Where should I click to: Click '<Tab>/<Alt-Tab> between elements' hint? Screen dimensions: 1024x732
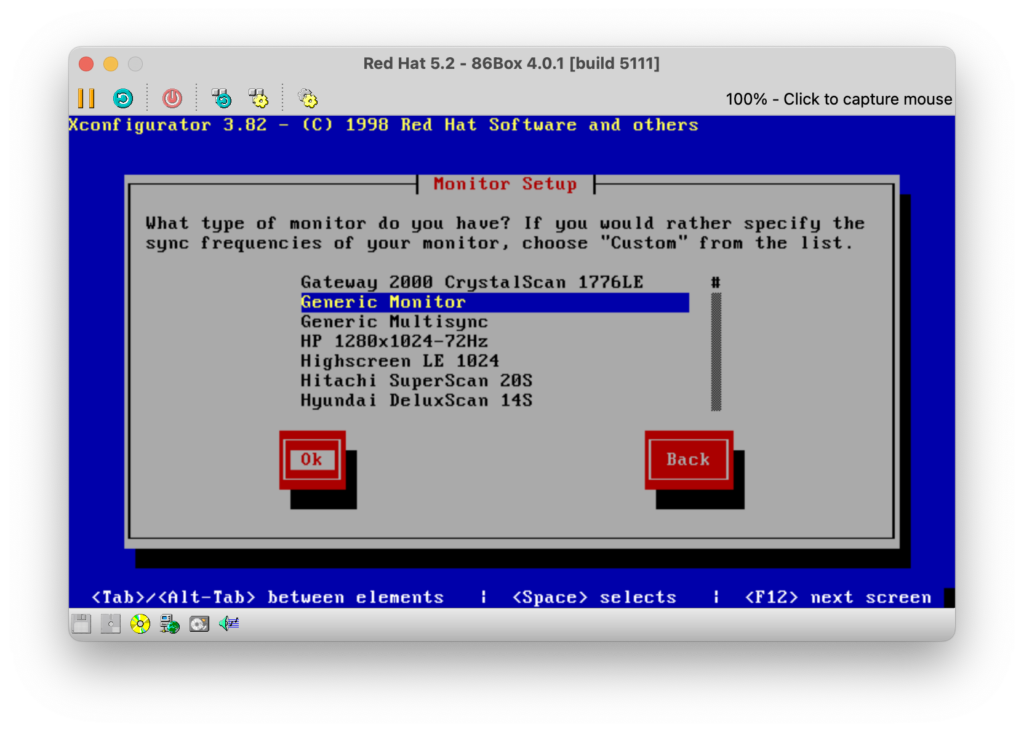point(268,597)
